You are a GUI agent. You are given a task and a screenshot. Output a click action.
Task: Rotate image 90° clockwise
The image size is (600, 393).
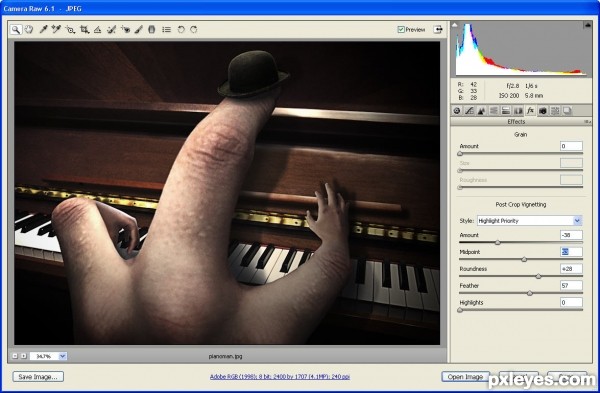click(194, 29)
